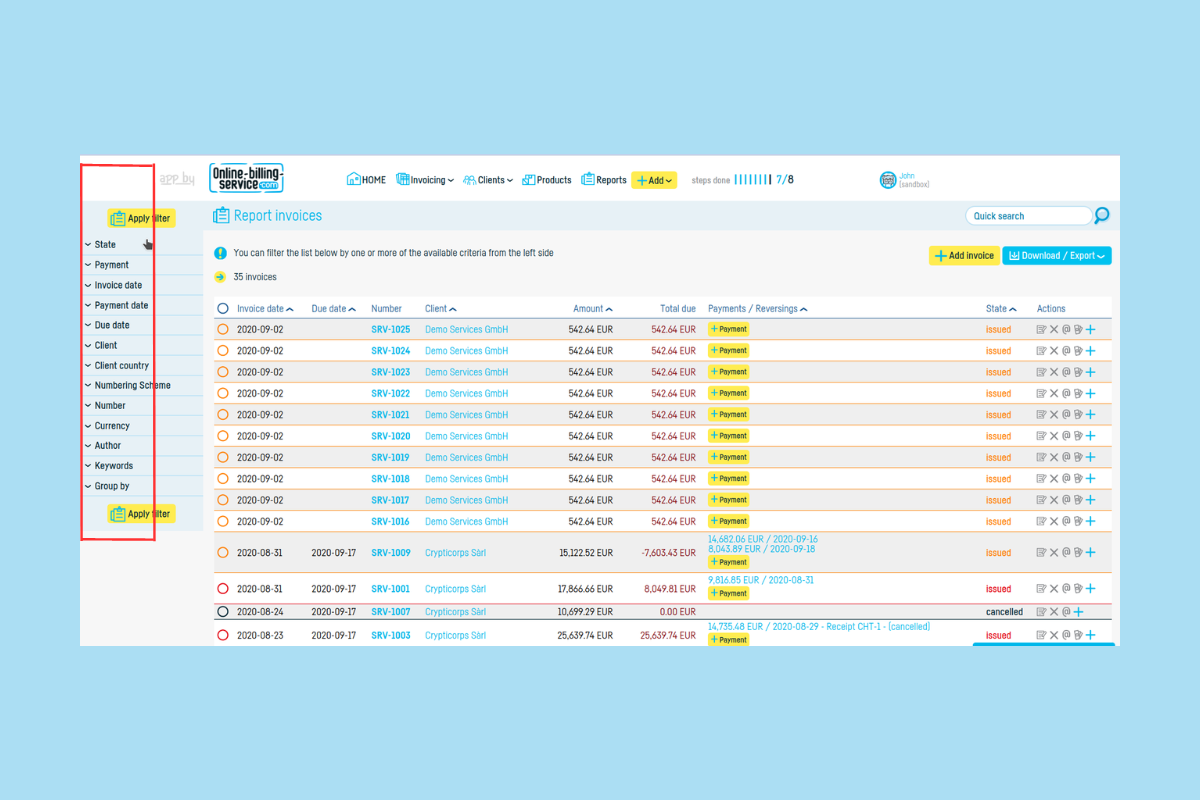Cancel invoice SRV-1019 with X icon
Screen dimensions: 1200x800
coord(1054,457)
